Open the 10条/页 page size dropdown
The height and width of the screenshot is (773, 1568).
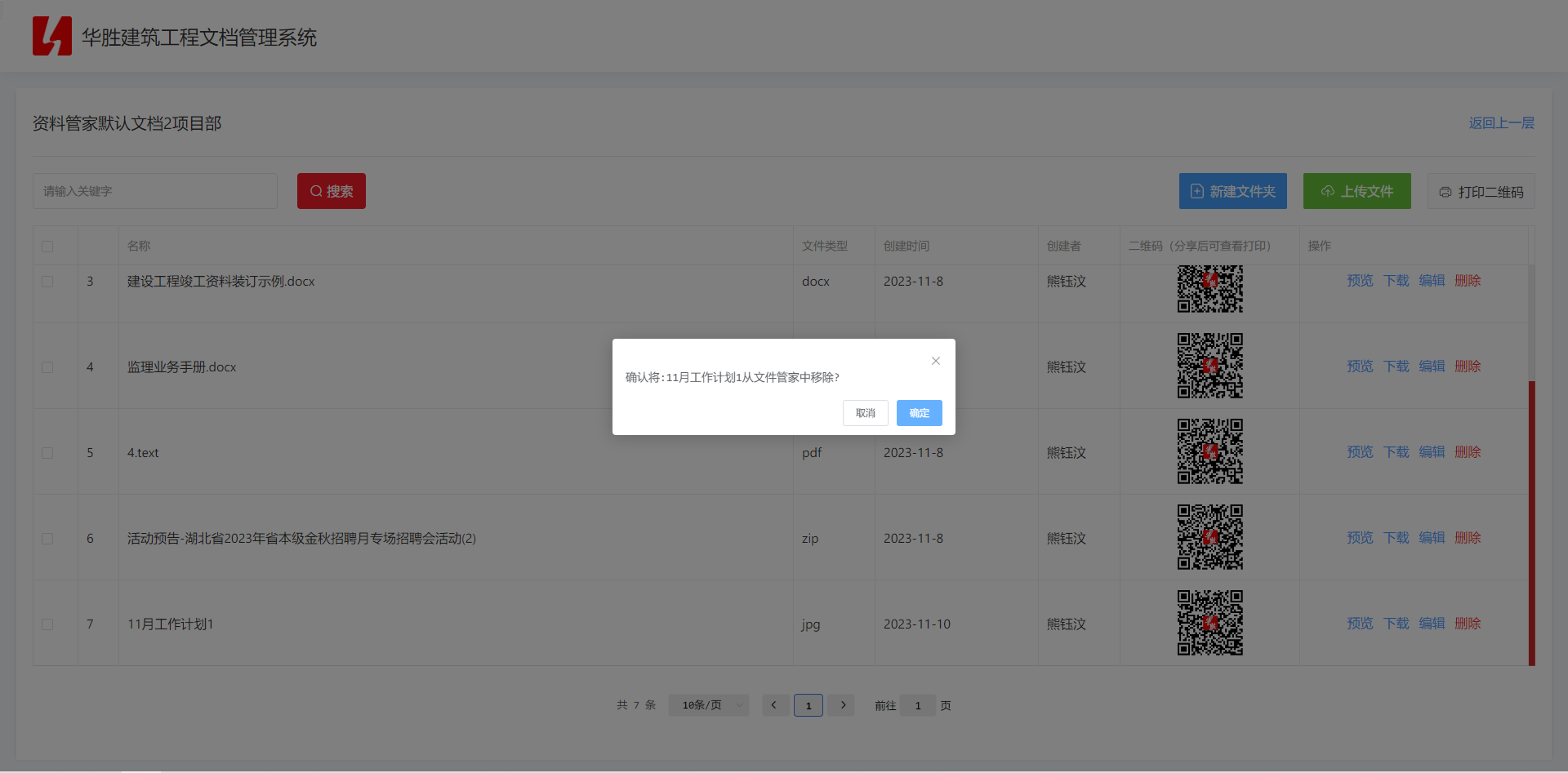[x=709, y=705]
